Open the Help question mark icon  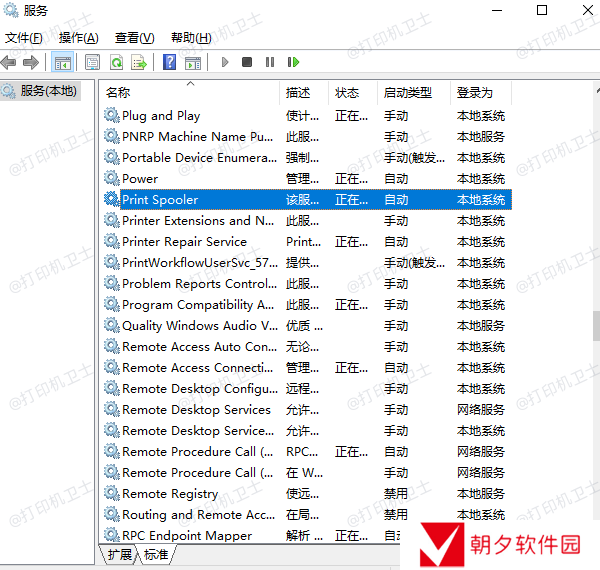pos(169,62)
